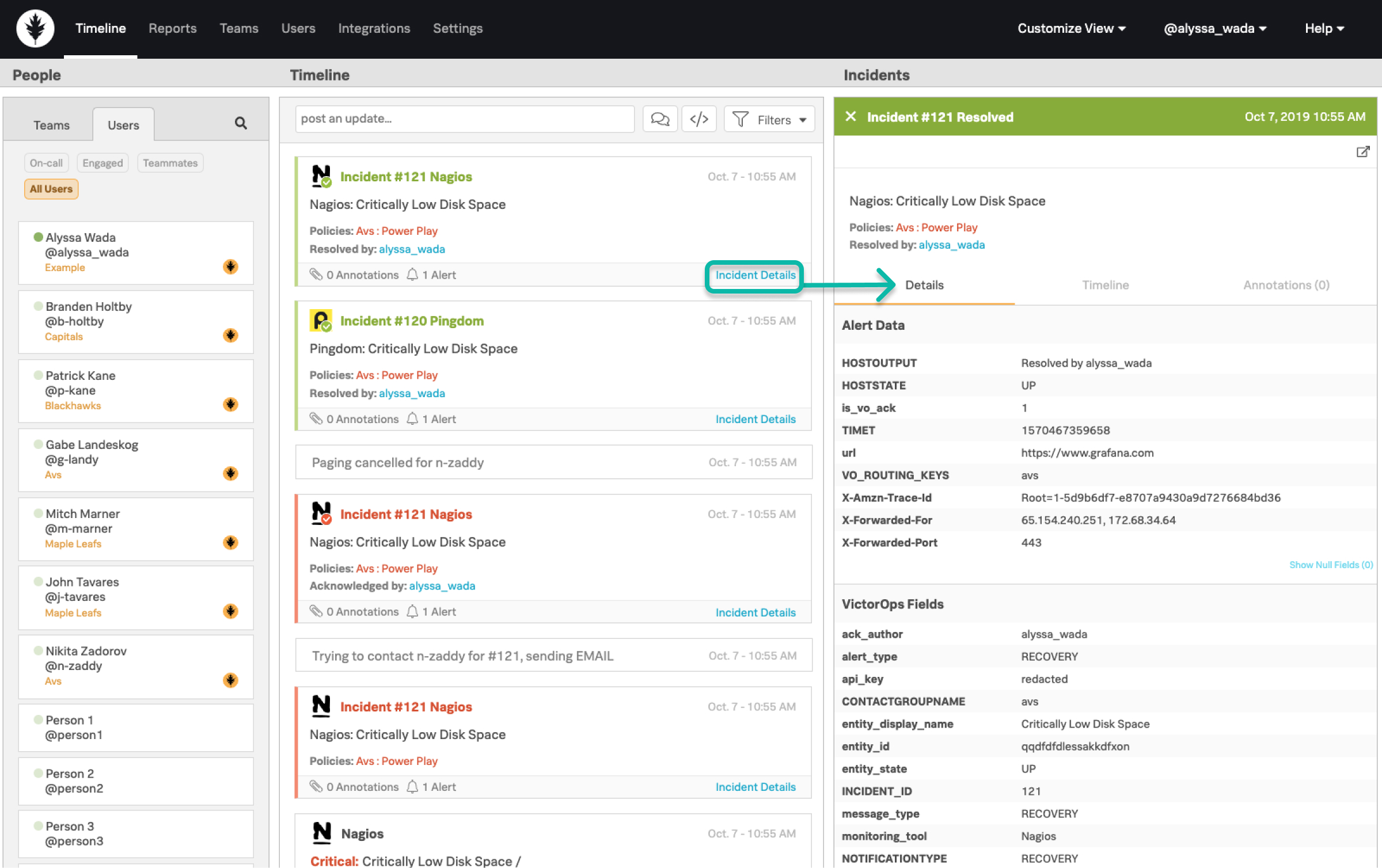Click inside the post an update field
Image resolution: width=1382 pixels, height=868 pixels.
[x=464, y=119]
